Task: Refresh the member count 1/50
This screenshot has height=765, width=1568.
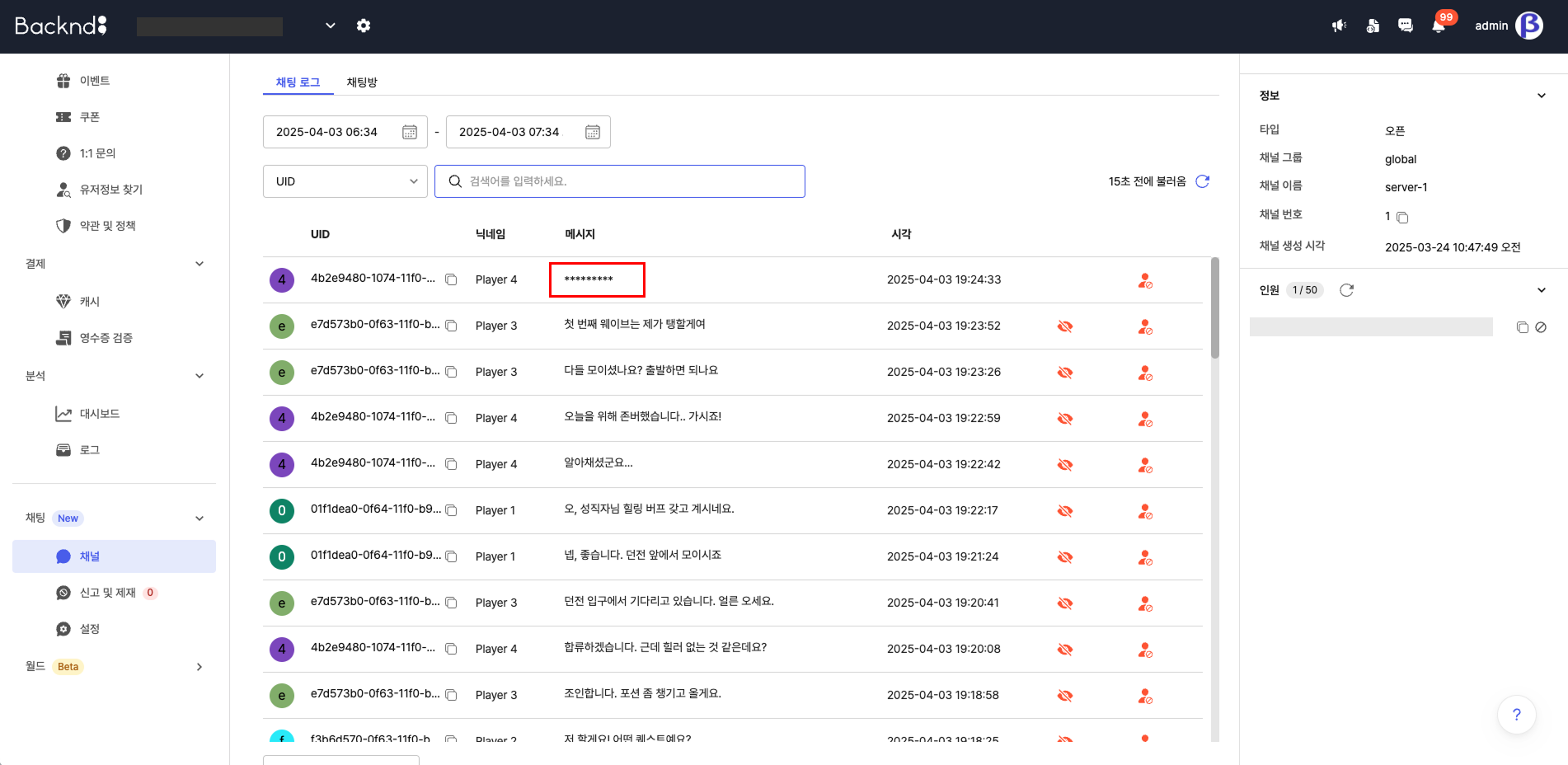Action: point(1347,290)
